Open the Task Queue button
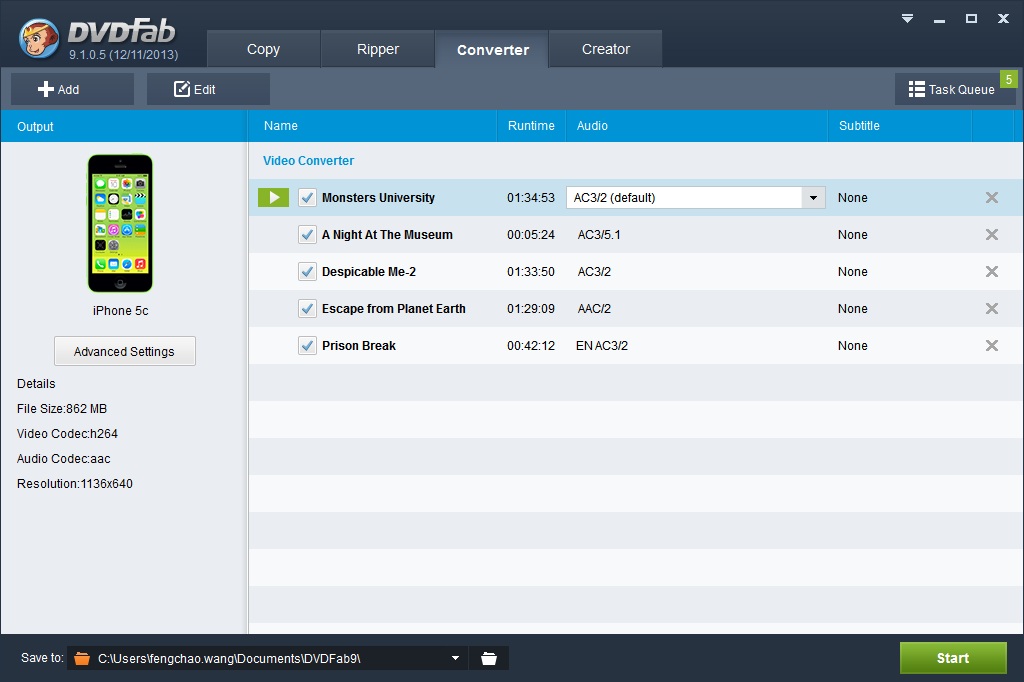Screen dimensions: 1024x682 (955, 89)
